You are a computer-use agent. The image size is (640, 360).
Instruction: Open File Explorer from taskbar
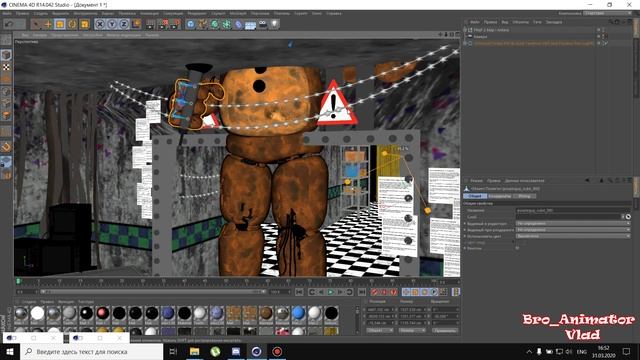coord(194,351)
